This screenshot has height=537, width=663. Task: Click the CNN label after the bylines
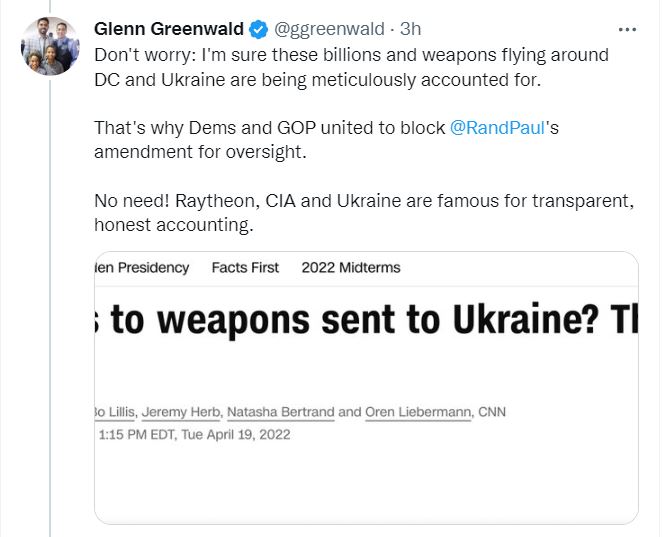click(x=489, y=411)
